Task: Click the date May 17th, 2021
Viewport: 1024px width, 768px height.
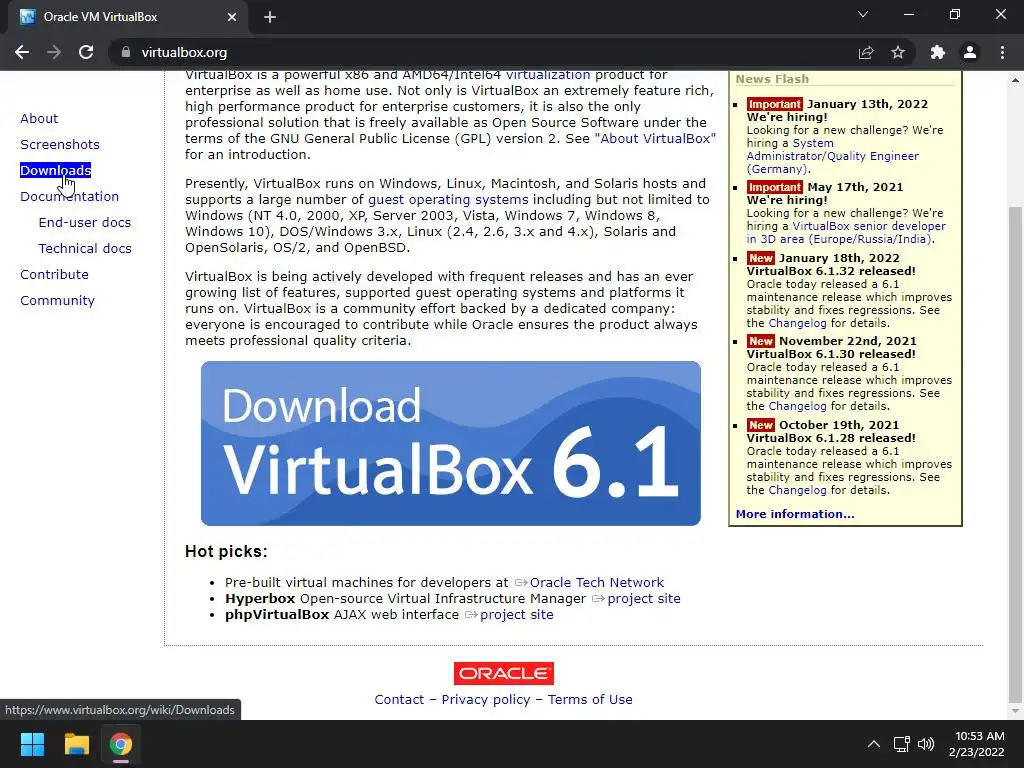Action: point(856,187)
